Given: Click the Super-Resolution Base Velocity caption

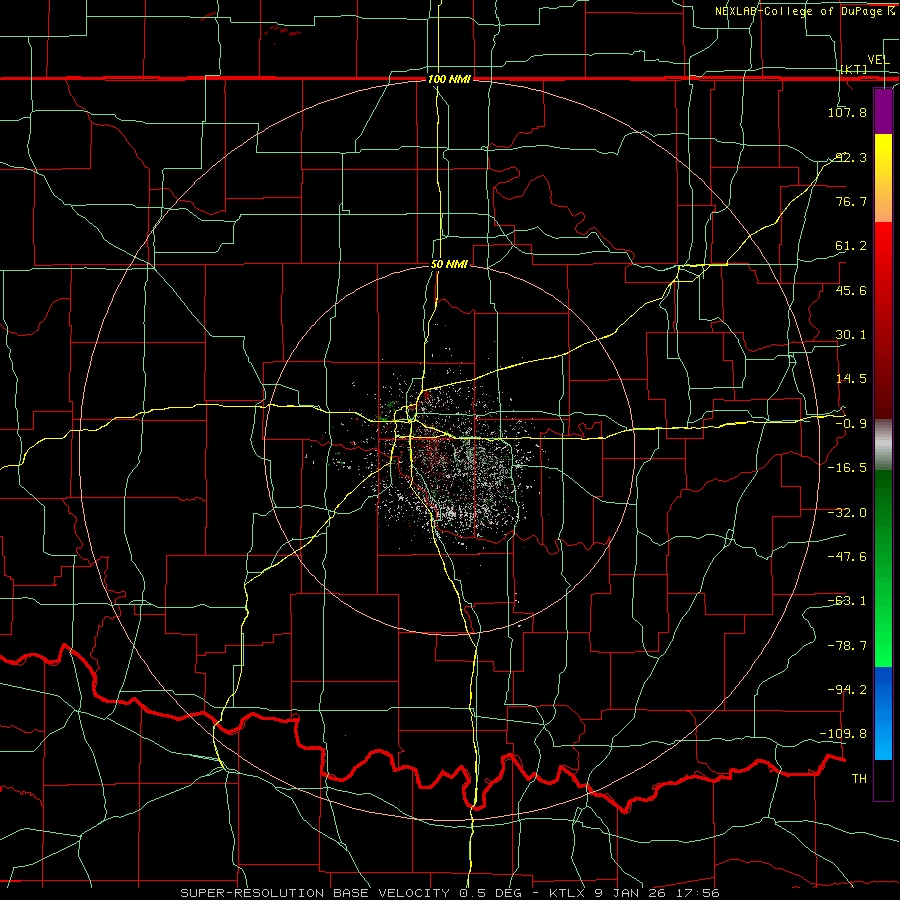Looking at the screenshot, I should 449,893.
